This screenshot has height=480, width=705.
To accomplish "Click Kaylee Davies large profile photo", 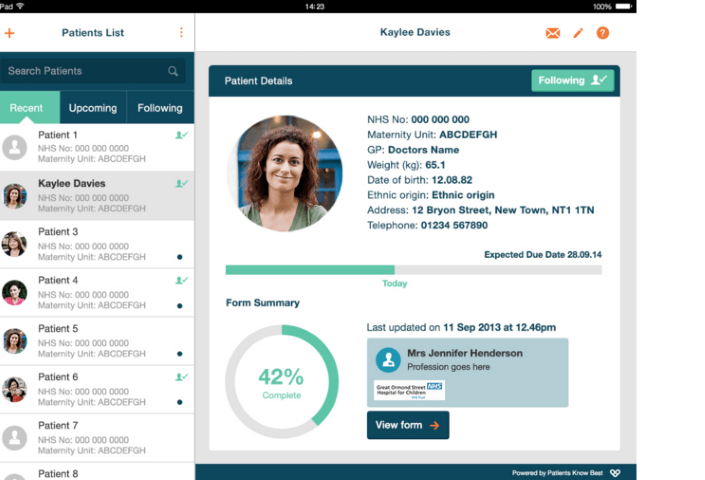I will (285, 173).
